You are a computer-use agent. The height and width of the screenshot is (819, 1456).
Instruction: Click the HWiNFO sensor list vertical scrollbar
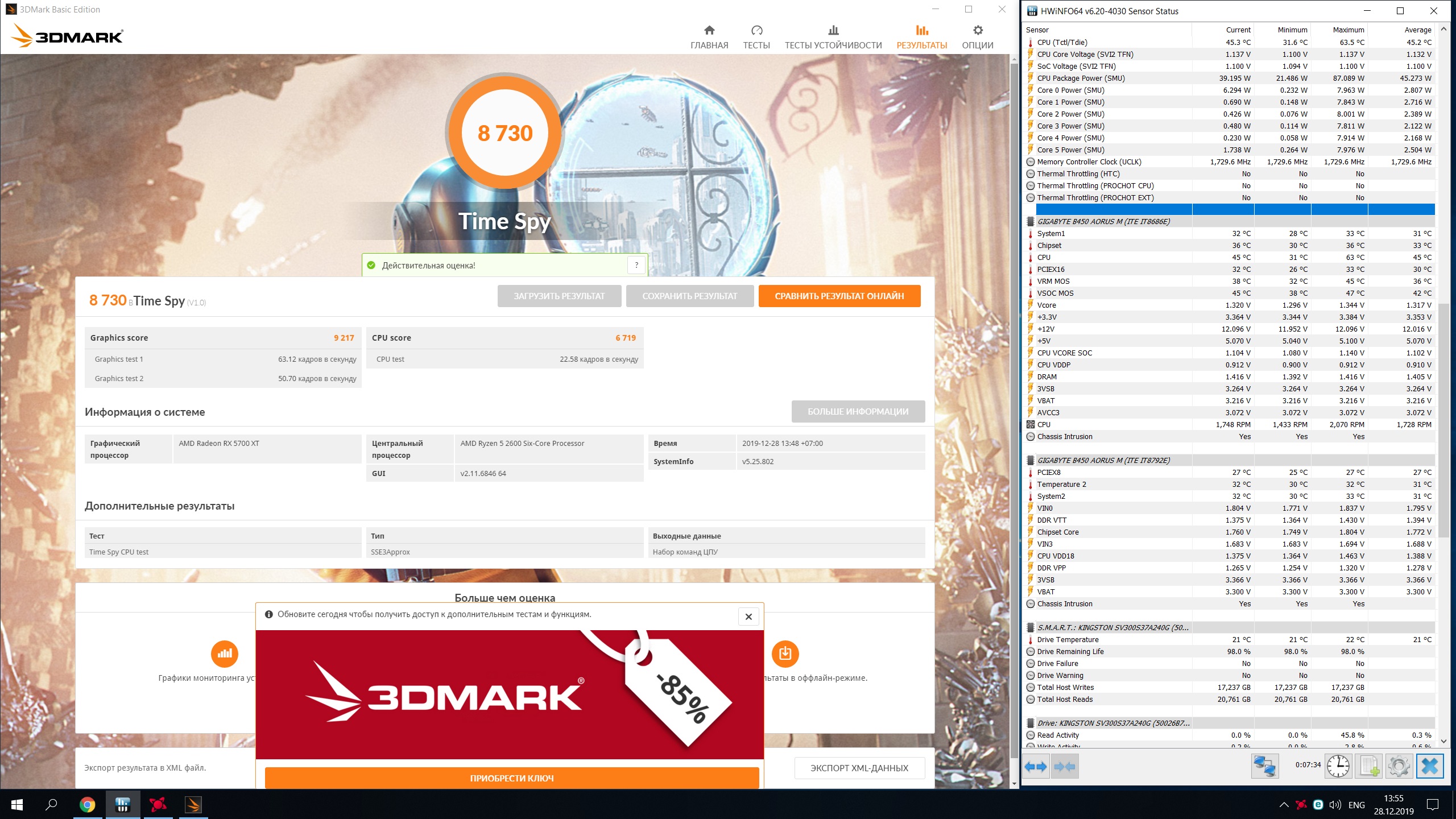1443,421
